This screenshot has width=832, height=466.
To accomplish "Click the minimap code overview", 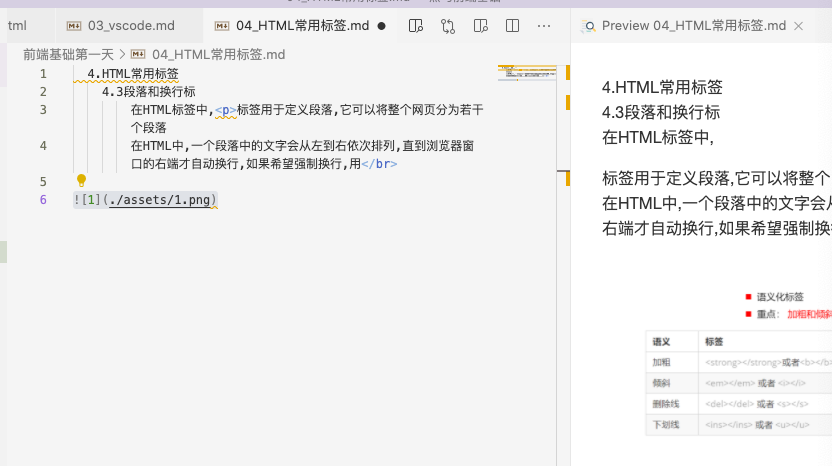I will point(527,73).
